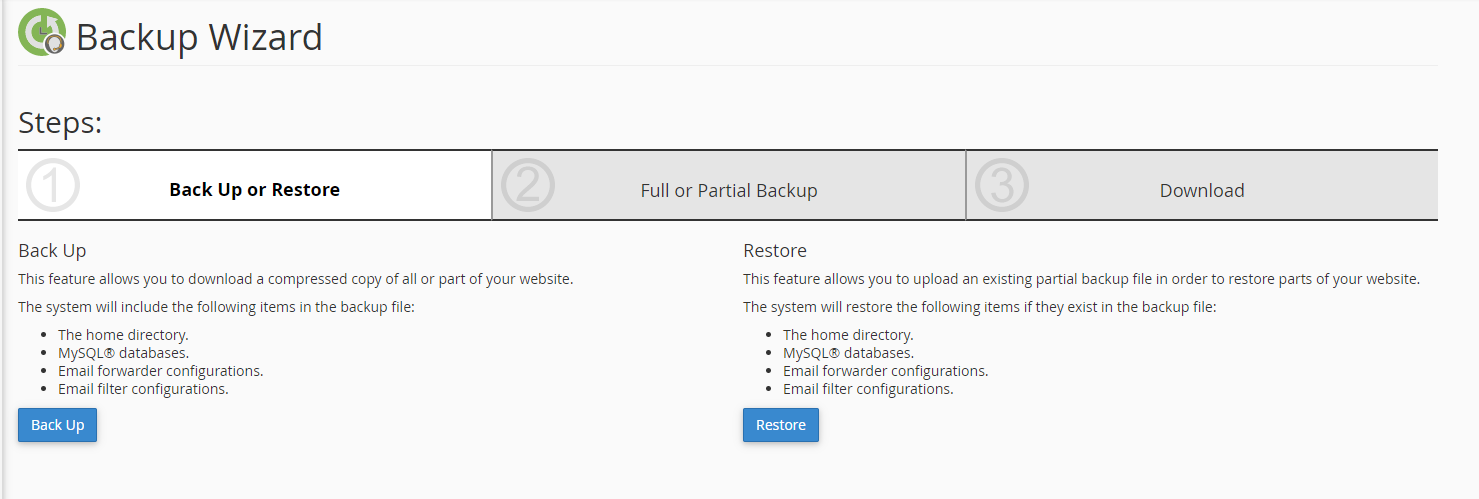Click the compressed copy description text

pyautogui.click(x=296, y=279)
